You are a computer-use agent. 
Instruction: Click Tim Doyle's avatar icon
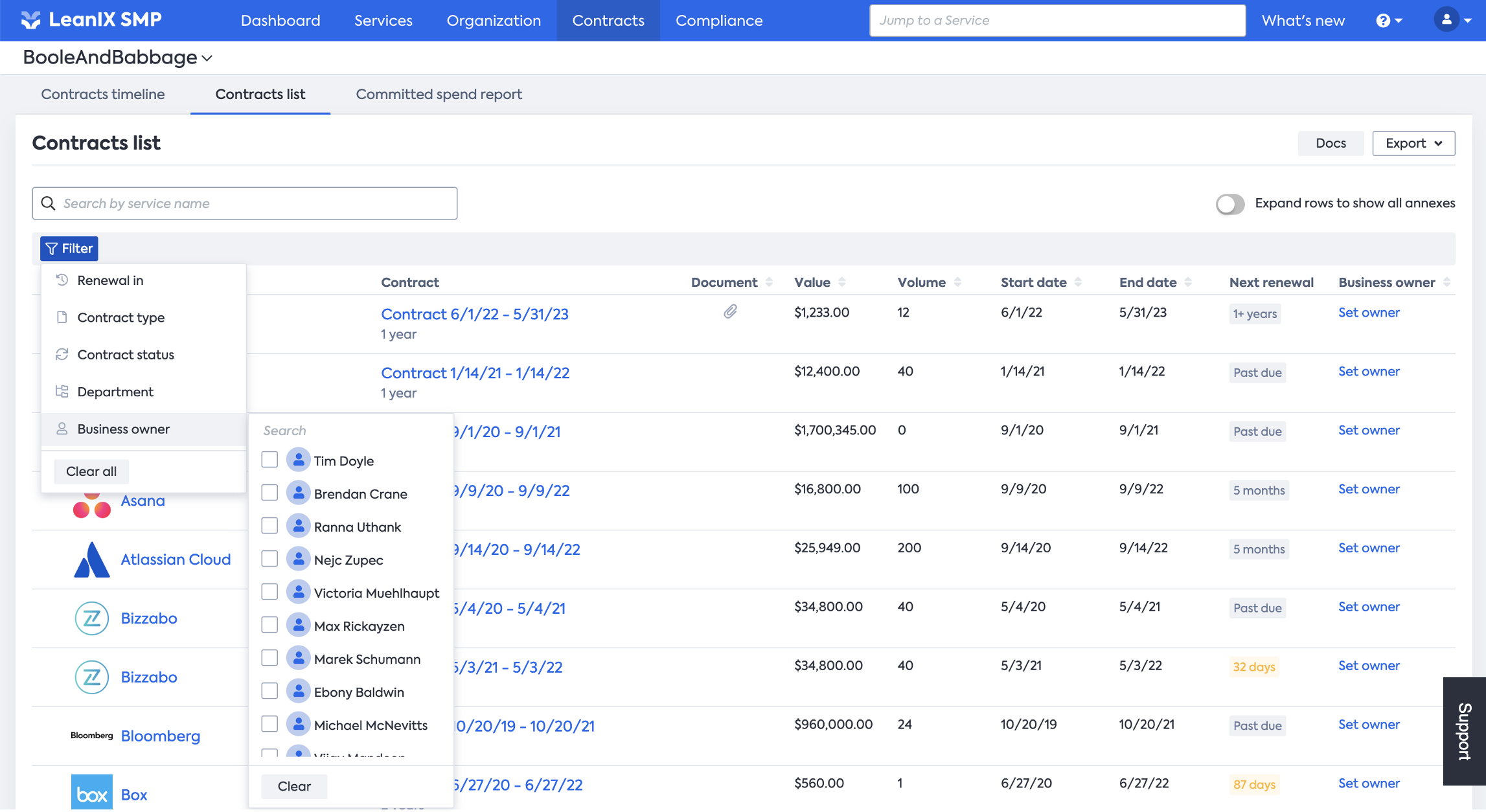(298, 460)
